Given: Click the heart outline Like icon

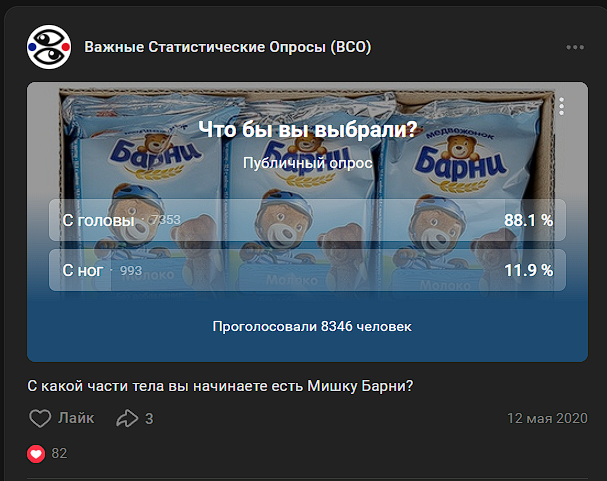Looking at the screenshot, I should [x=40, y=418].
